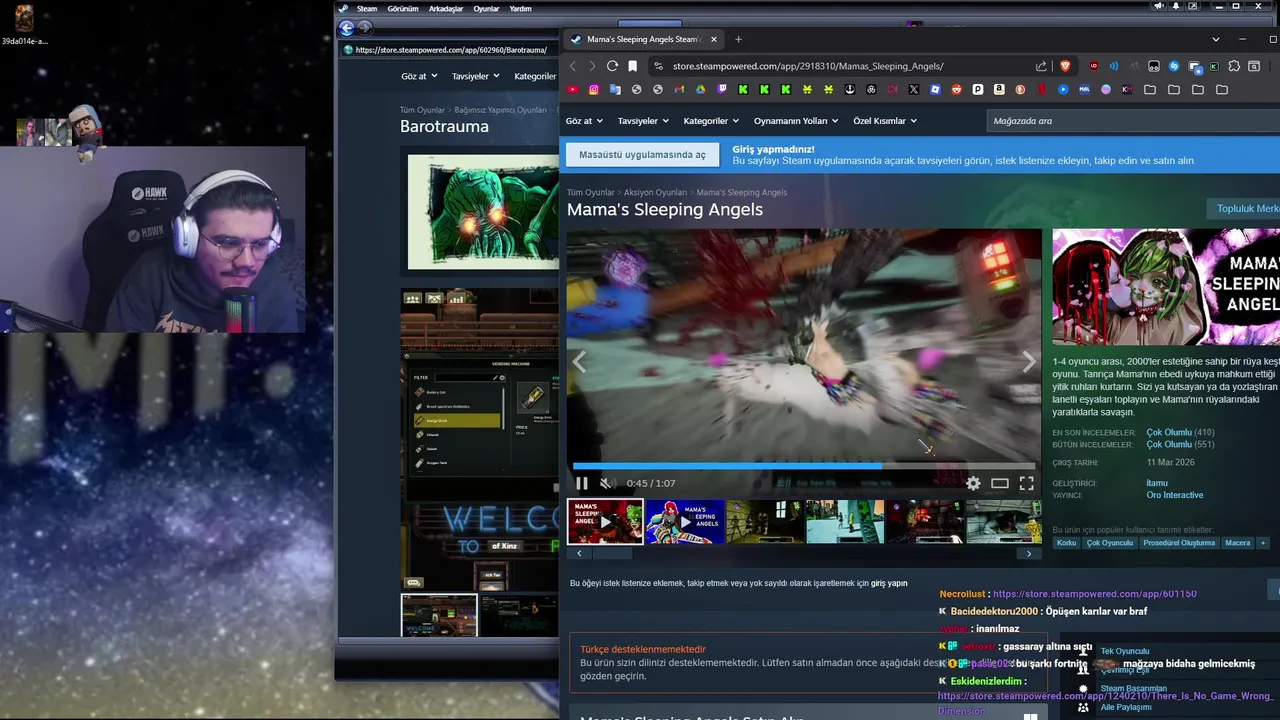
Task: Open the Google Translate bookmark
Action: 615,90
